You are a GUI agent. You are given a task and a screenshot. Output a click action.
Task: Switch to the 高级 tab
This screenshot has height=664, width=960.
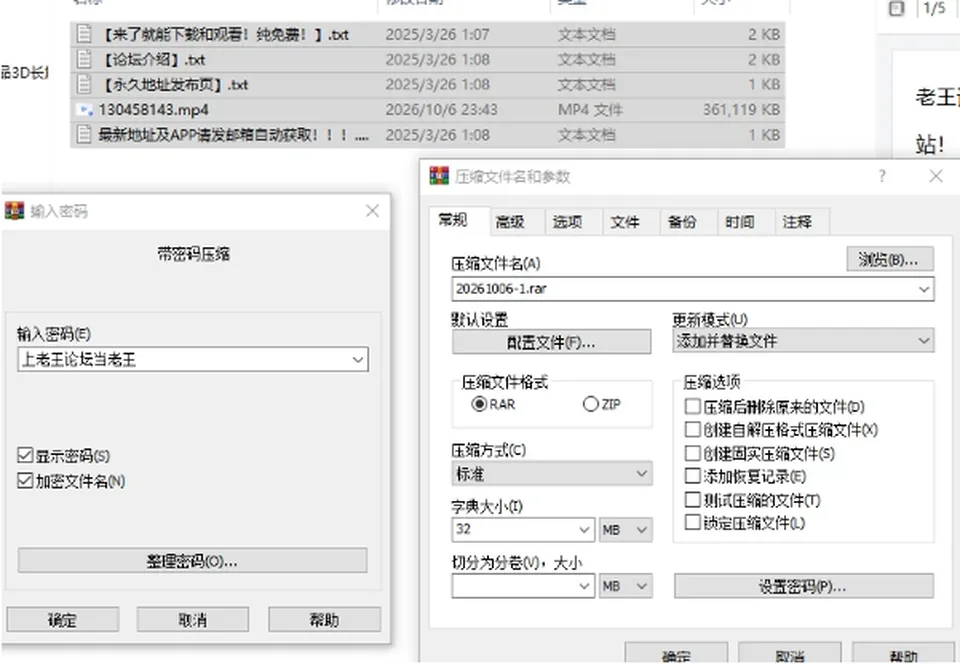point(511,222)
